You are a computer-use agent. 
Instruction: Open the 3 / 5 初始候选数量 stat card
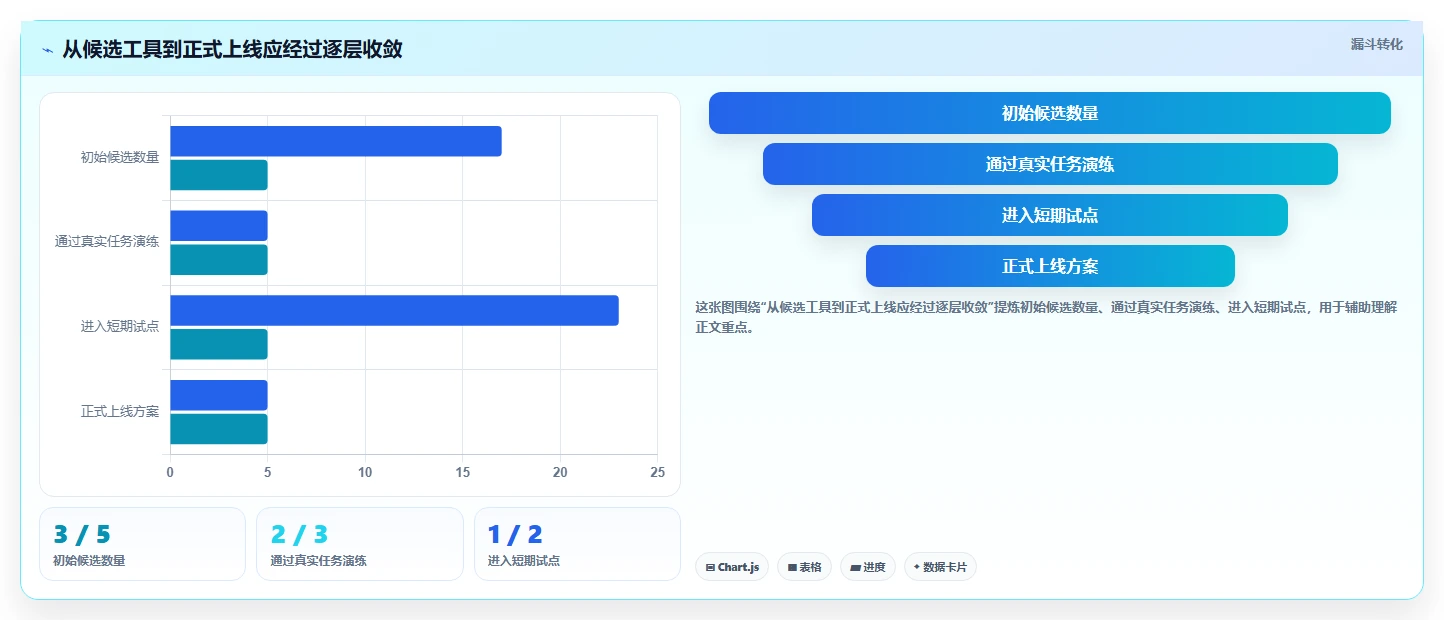[x=142, y=544]
